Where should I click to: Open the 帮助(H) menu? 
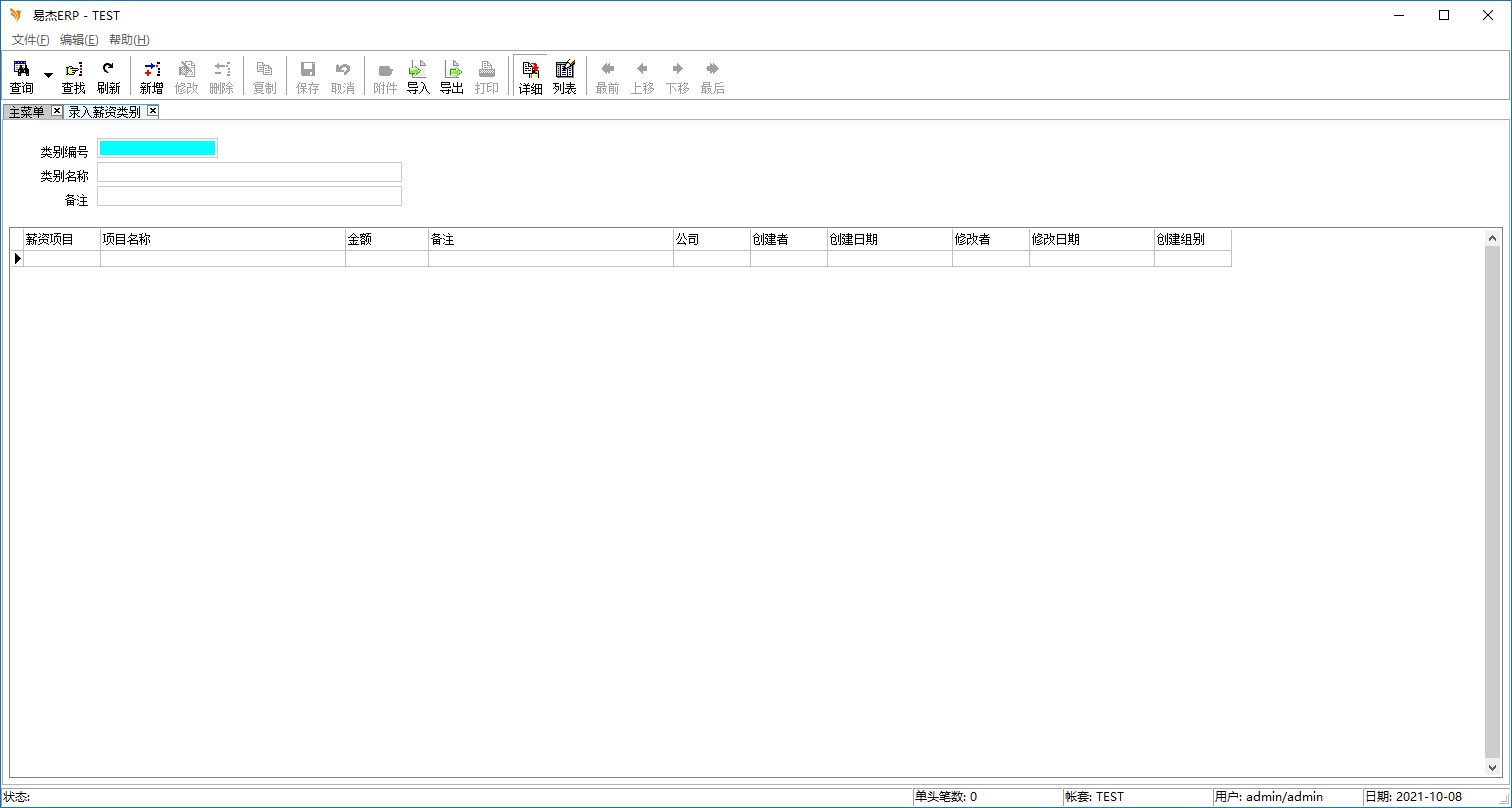tap(129, 40)
